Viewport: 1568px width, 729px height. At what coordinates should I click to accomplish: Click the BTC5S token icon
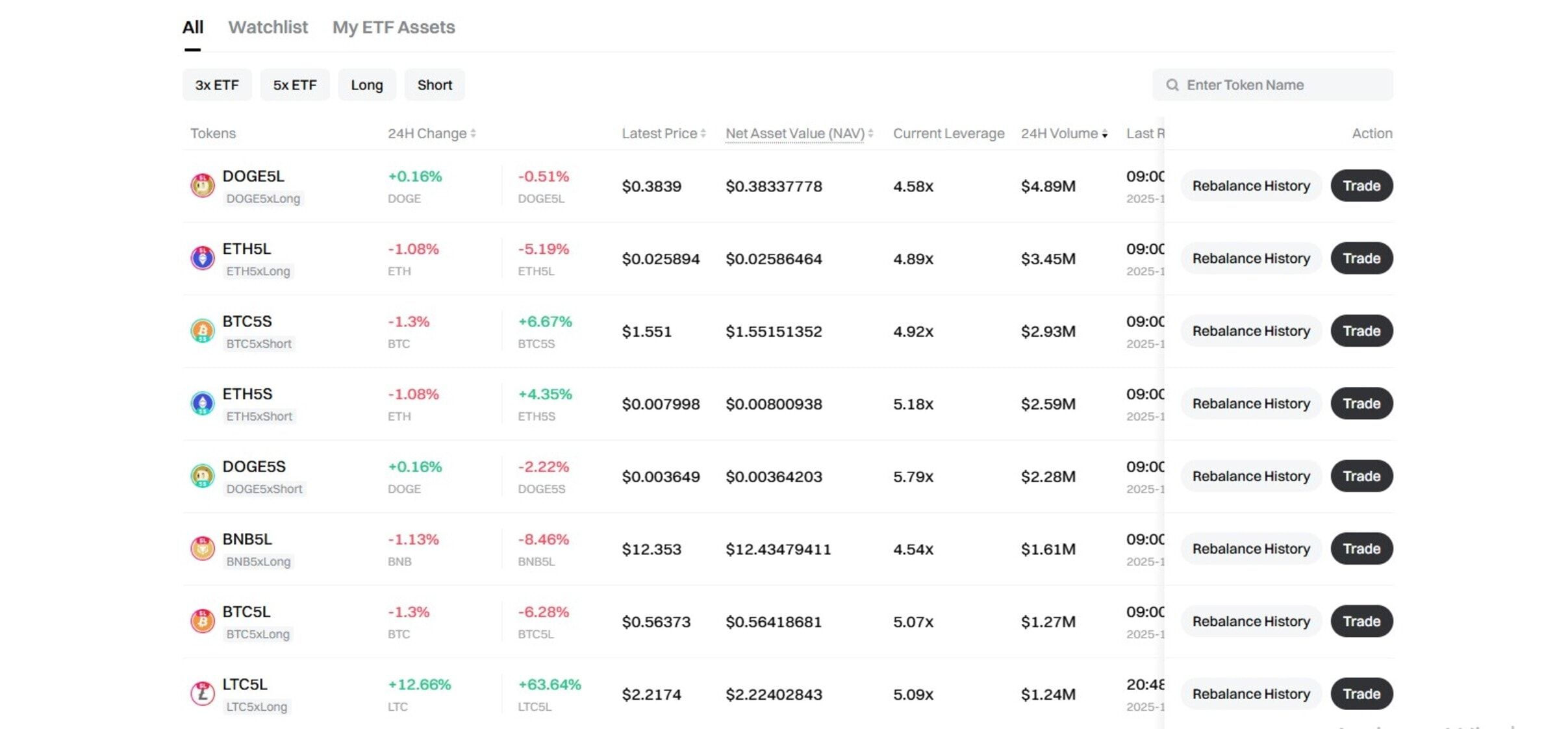click(202, 331)
